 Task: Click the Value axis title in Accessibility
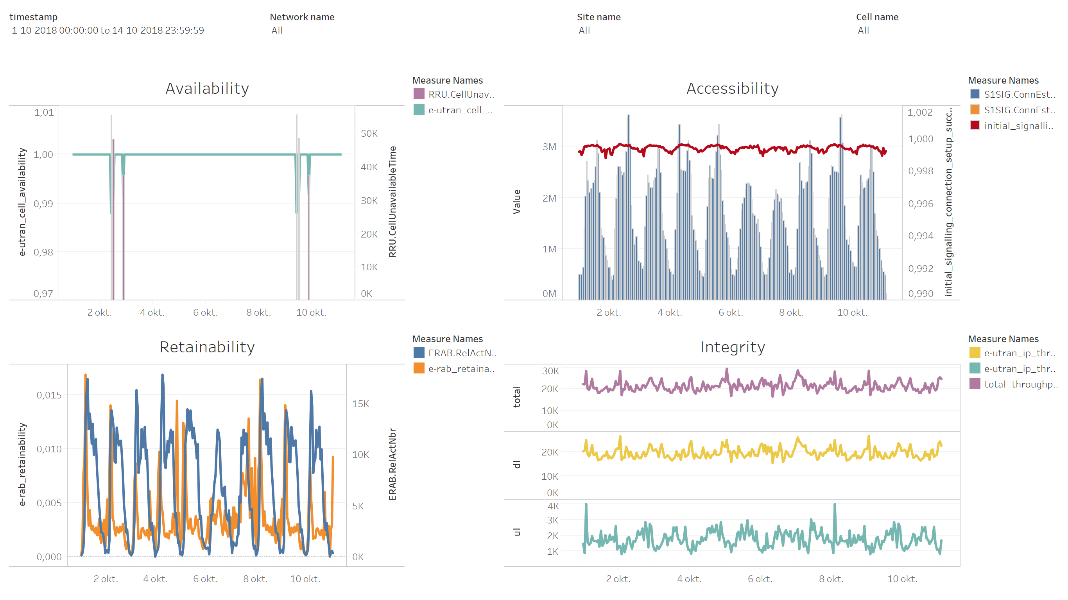point(516,202)
